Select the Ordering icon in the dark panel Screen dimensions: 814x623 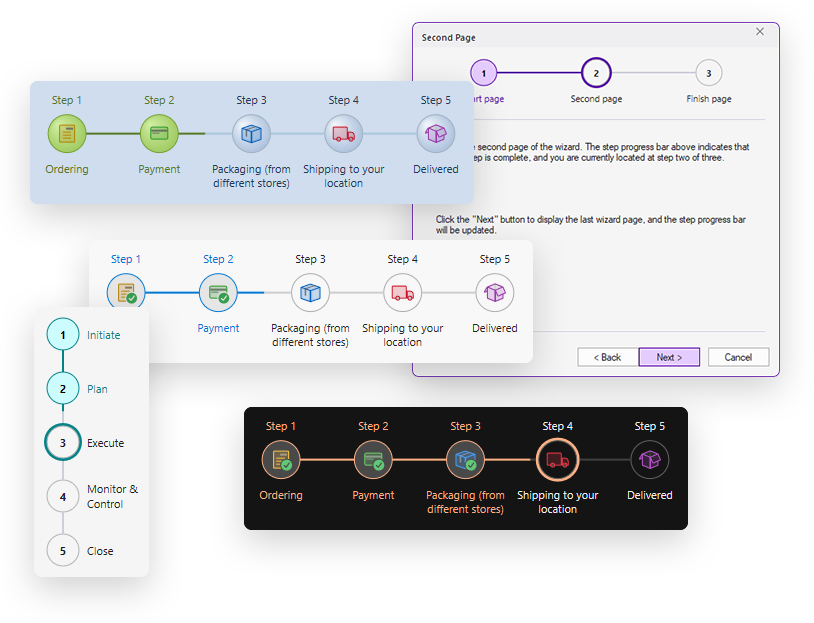pyautogui.click(x=281, y=460)
